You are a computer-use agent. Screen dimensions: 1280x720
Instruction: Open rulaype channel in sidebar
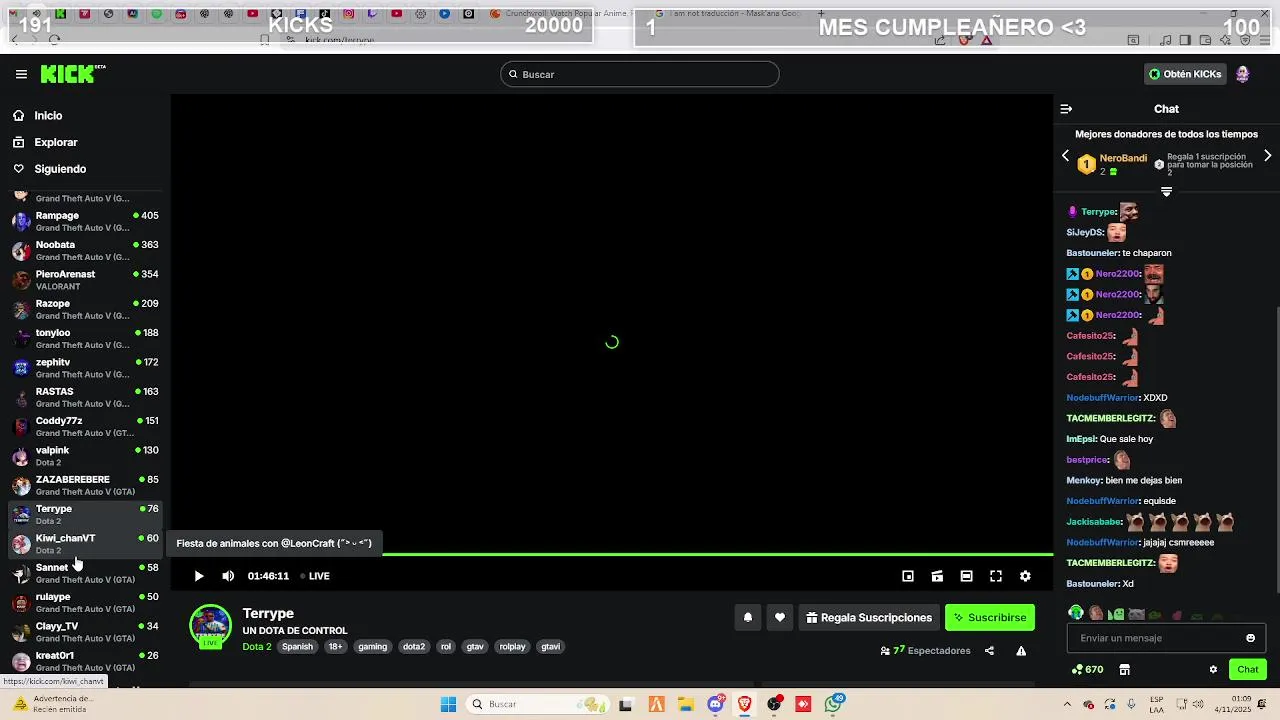point(85,602)
